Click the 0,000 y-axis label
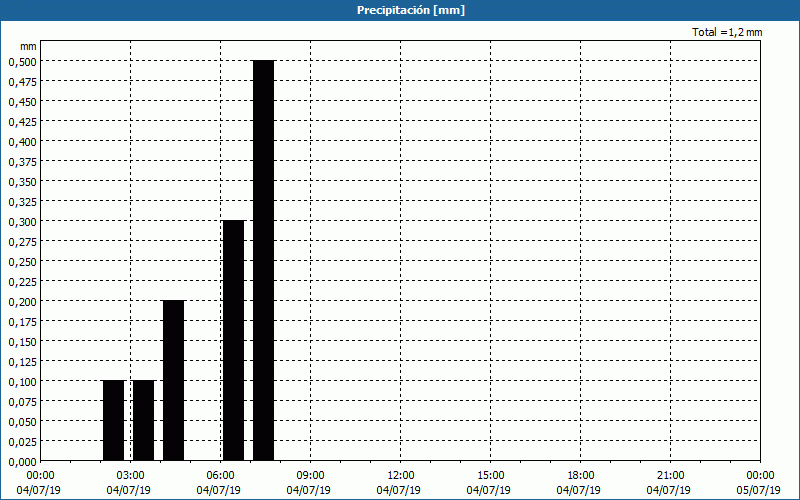This screenshot has width=800, height=500. click(x=22, y=462)
